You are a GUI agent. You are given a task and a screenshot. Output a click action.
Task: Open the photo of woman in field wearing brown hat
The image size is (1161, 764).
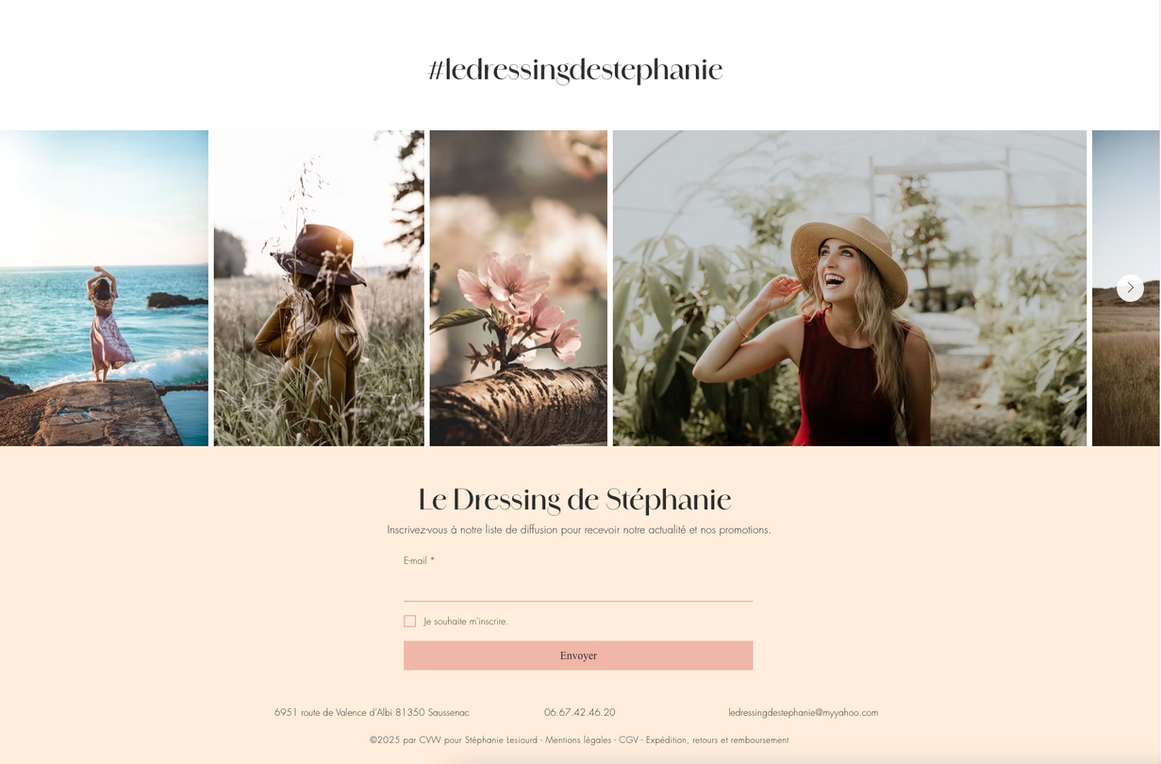point(319,288)
